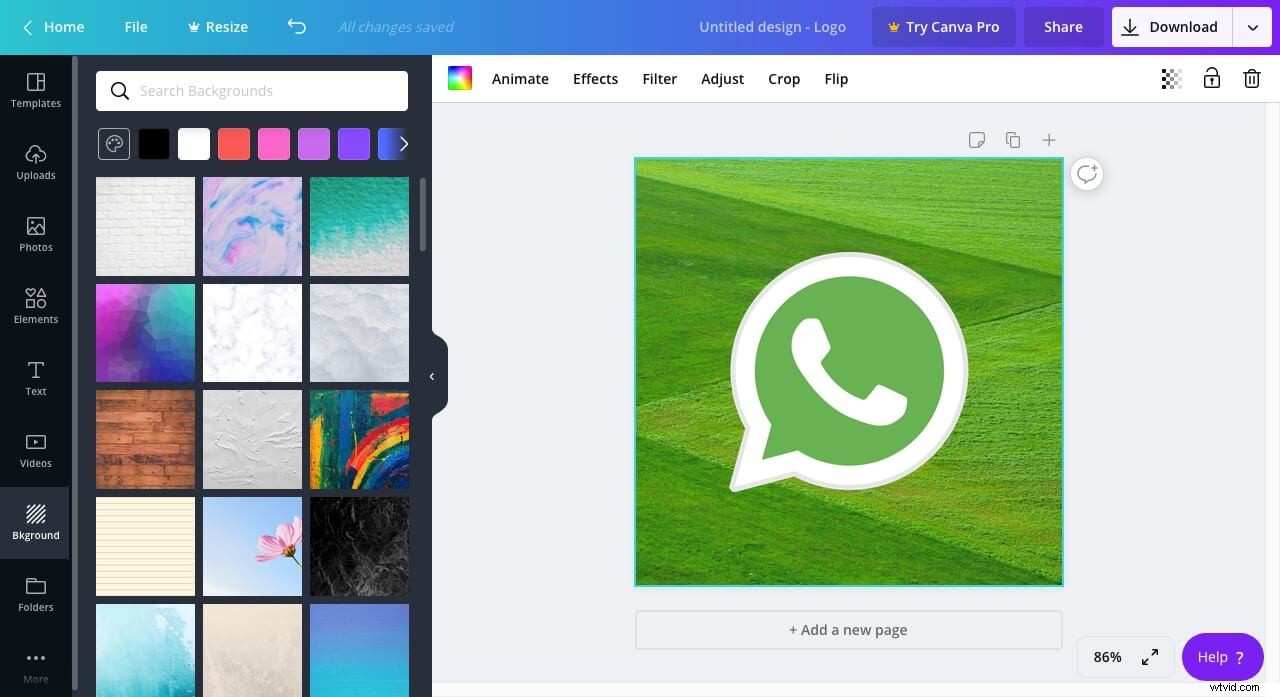The height and width of the screenshot is (697, 1280).
Task: Duplicate the current page
Action: click(1012, 140)
